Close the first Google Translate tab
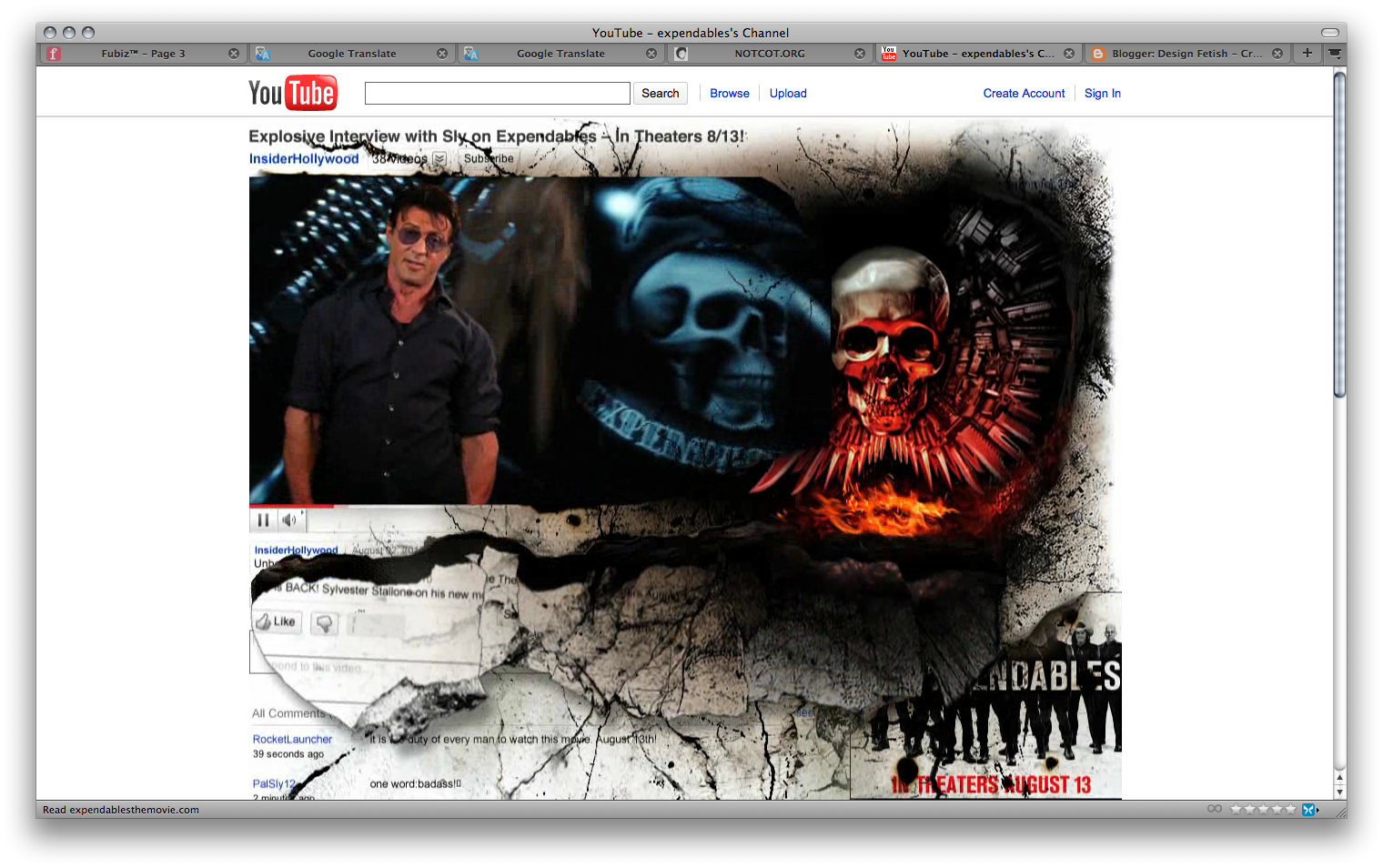This screenshot has height=868, width=1383. [x=442, y=54]
